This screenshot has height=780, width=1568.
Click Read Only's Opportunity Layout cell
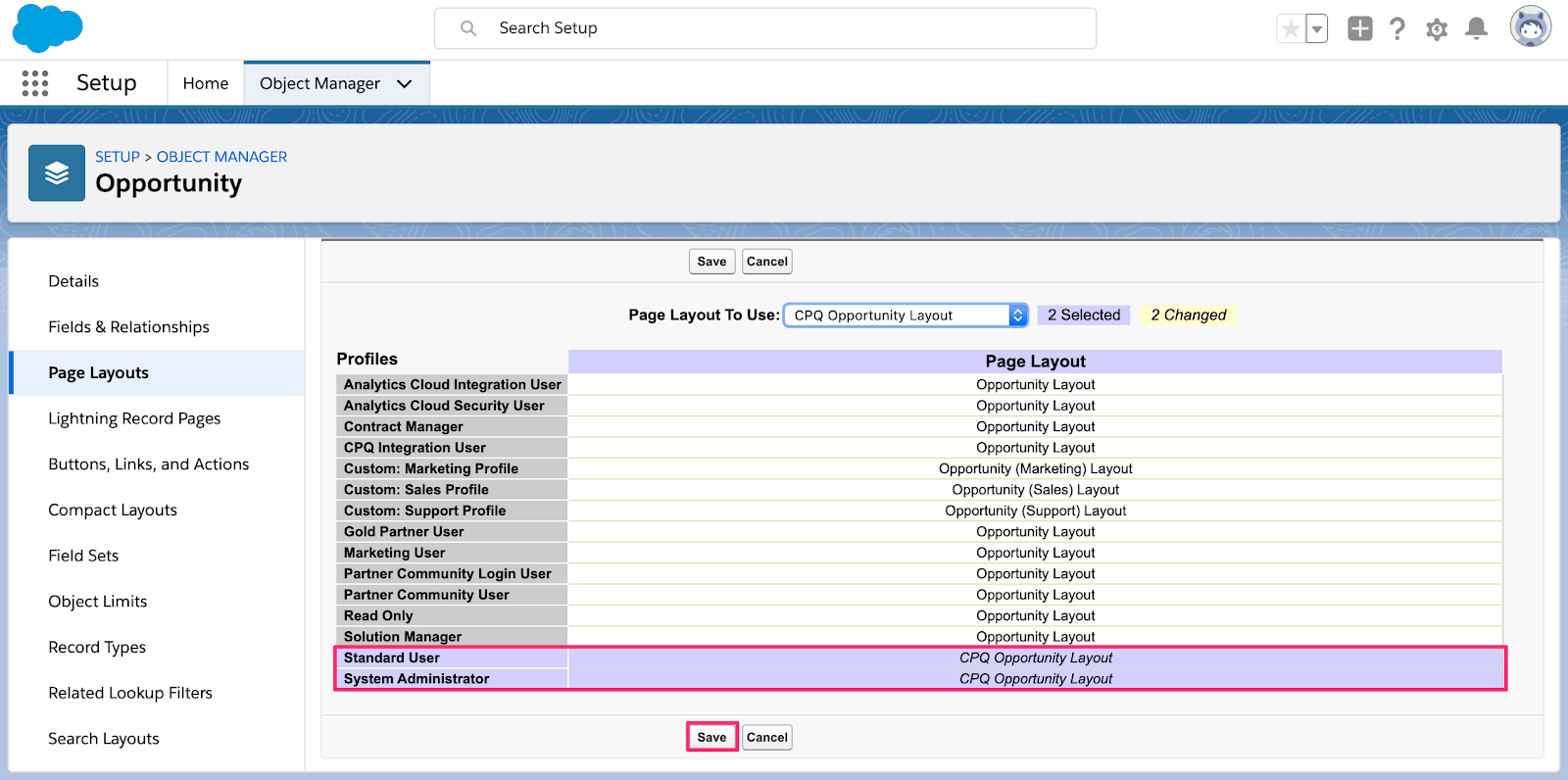(x=1035, y=616)
